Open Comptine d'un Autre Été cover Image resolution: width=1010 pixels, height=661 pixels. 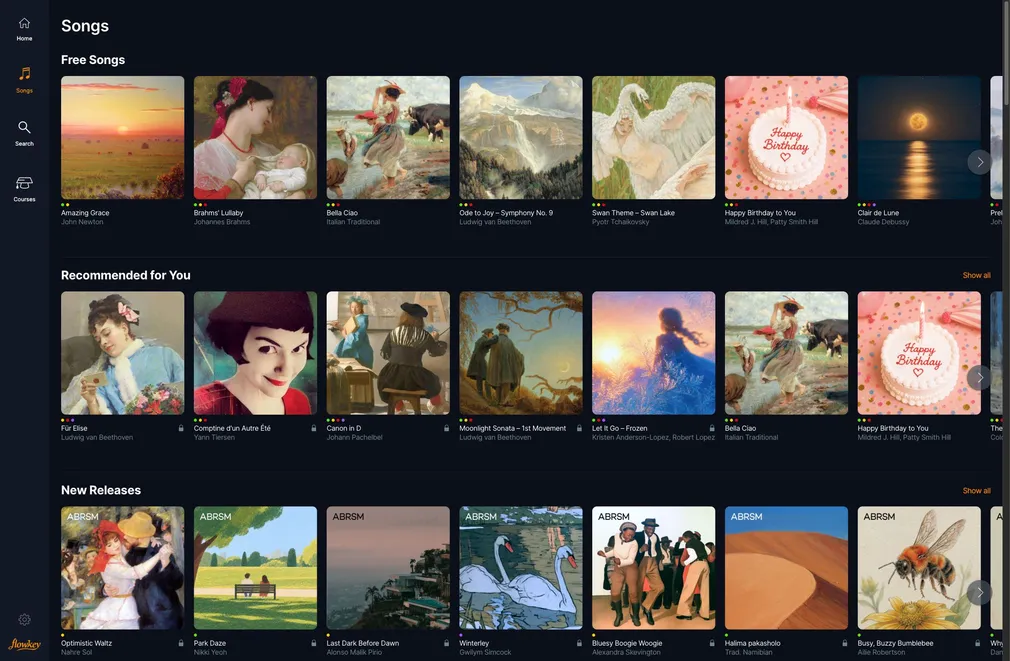[255, 352]
